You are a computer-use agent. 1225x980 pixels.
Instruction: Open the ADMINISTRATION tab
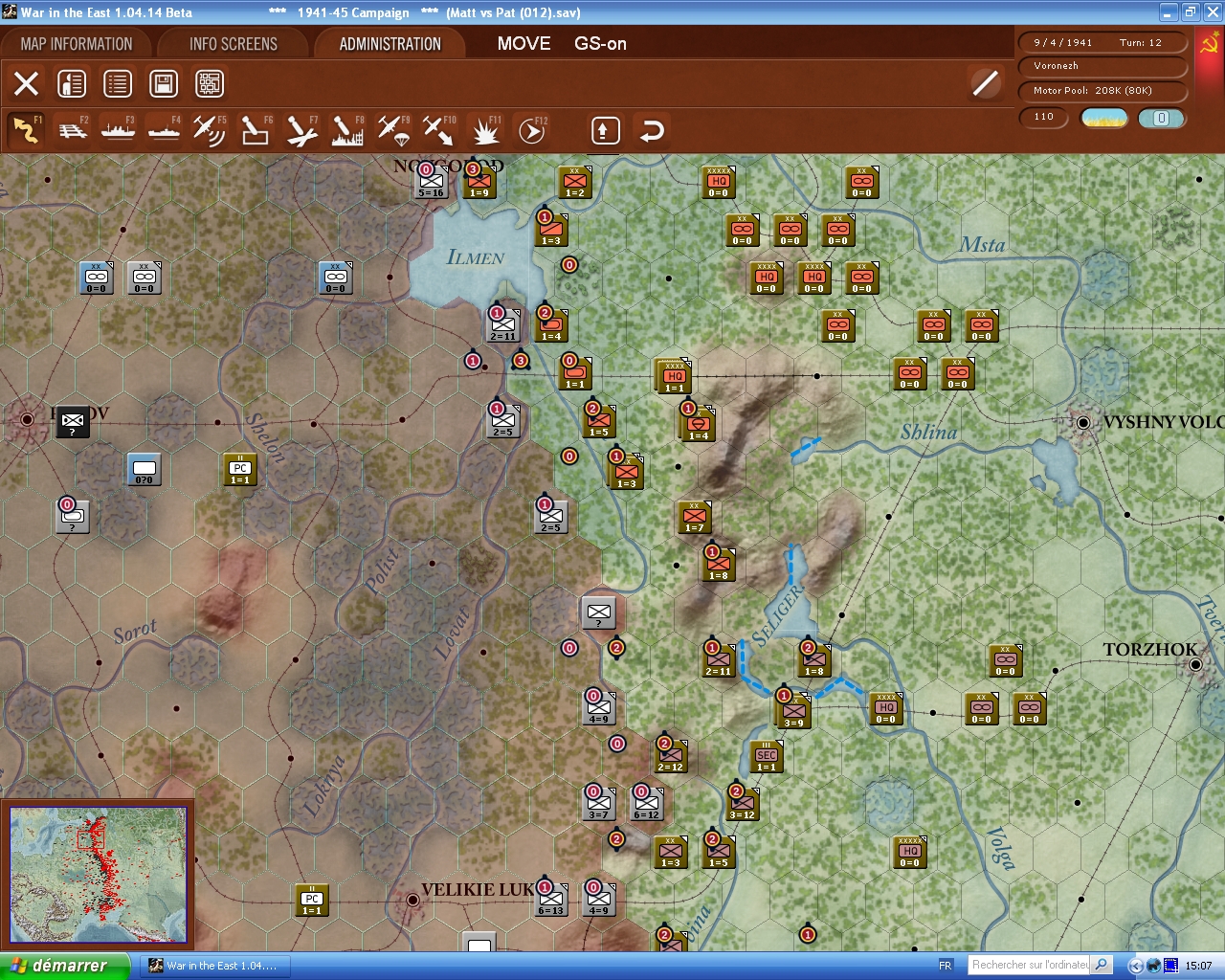[390, 44]
